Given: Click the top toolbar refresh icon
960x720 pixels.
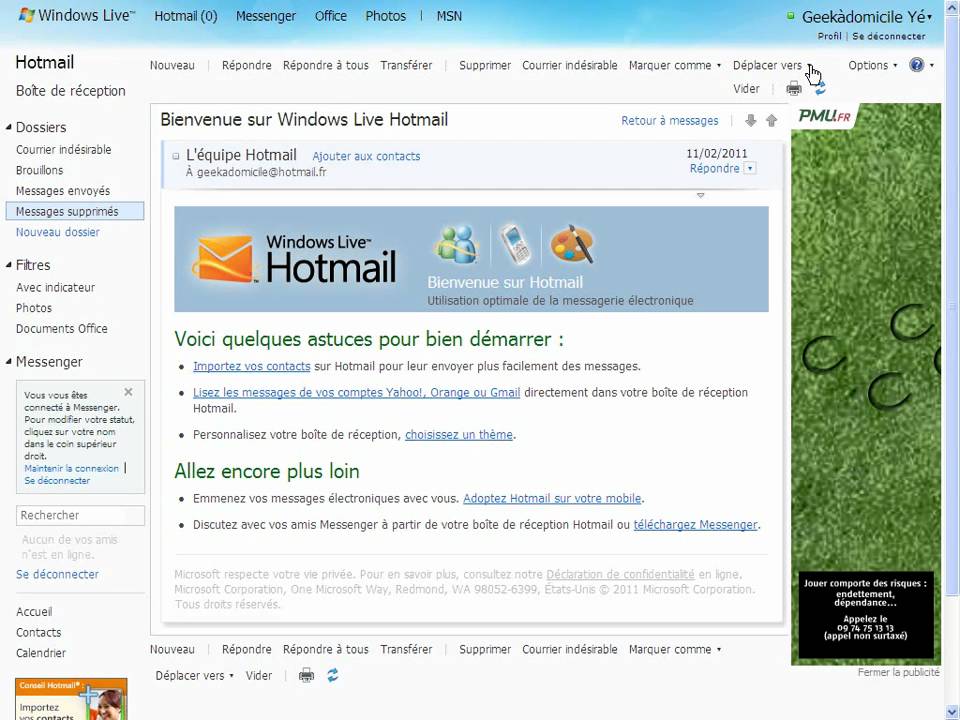Looking at the screenshot, I should [x=820, y=90].
